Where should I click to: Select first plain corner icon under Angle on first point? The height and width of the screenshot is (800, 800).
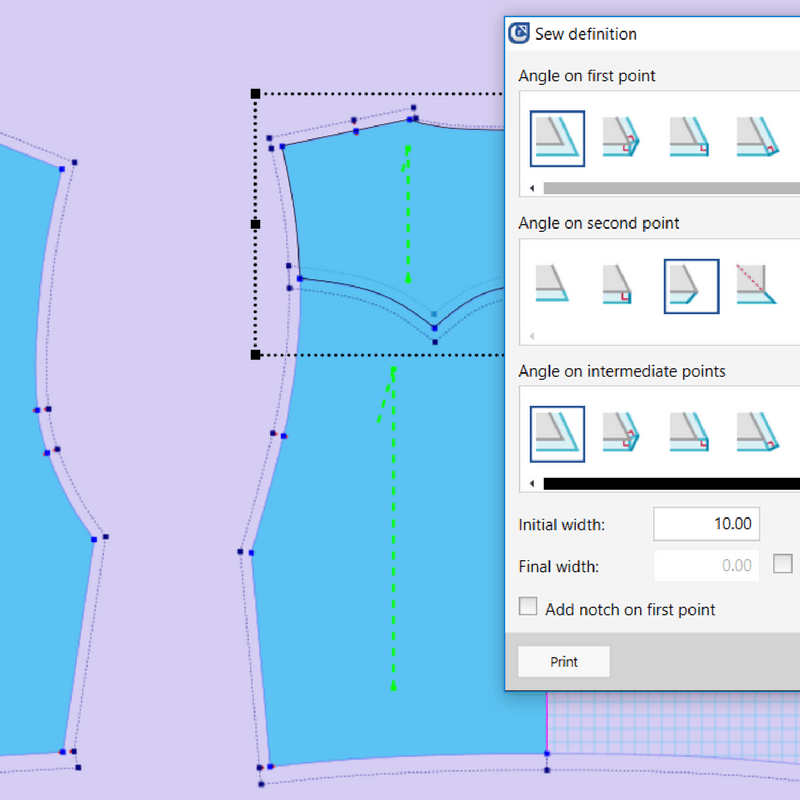(x=557, y=138)
